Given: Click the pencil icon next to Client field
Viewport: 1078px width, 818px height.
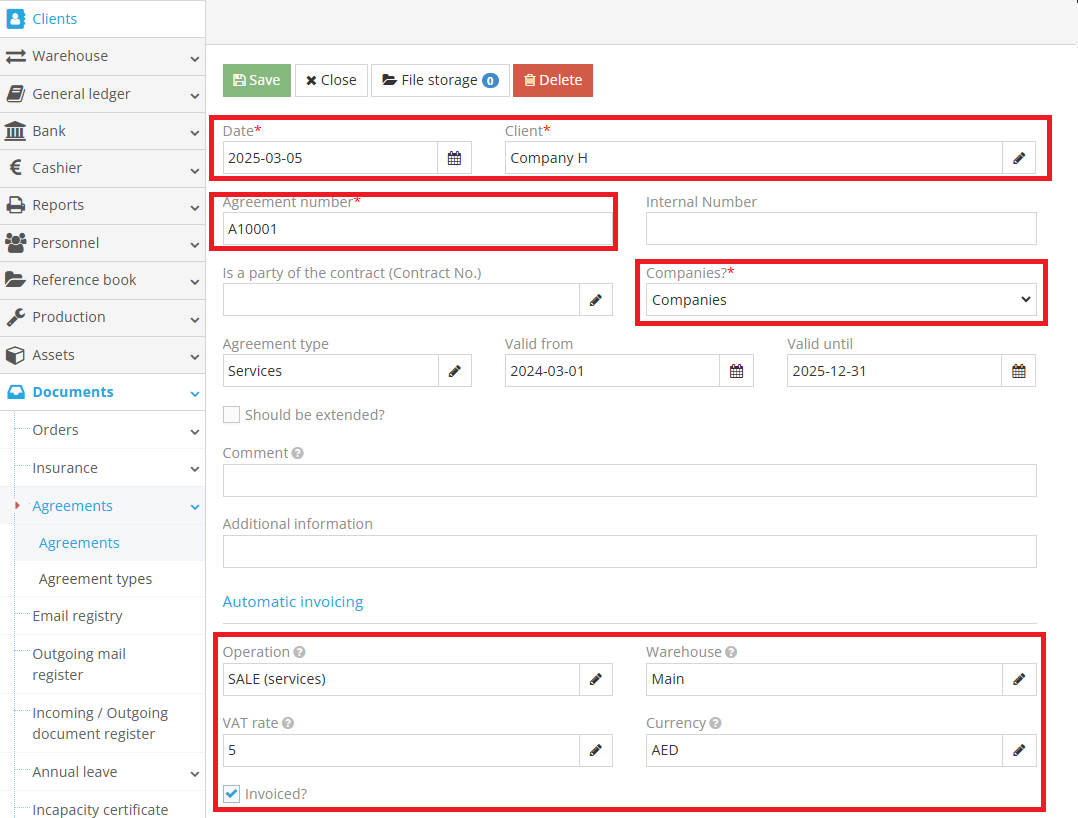Looking at the screenshot, I should pyautogui.click(x=1018, y=158).
